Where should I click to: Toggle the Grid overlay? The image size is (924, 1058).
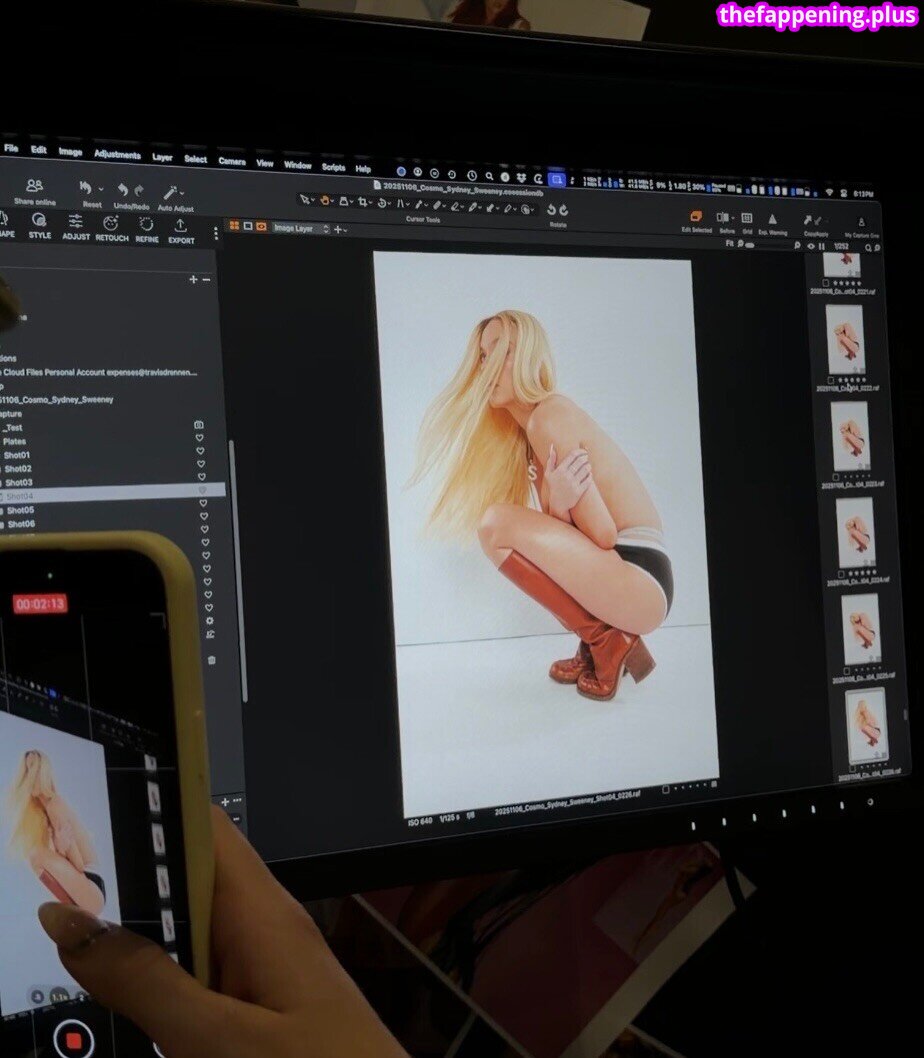pyautogui.click(x=746, y=218)
